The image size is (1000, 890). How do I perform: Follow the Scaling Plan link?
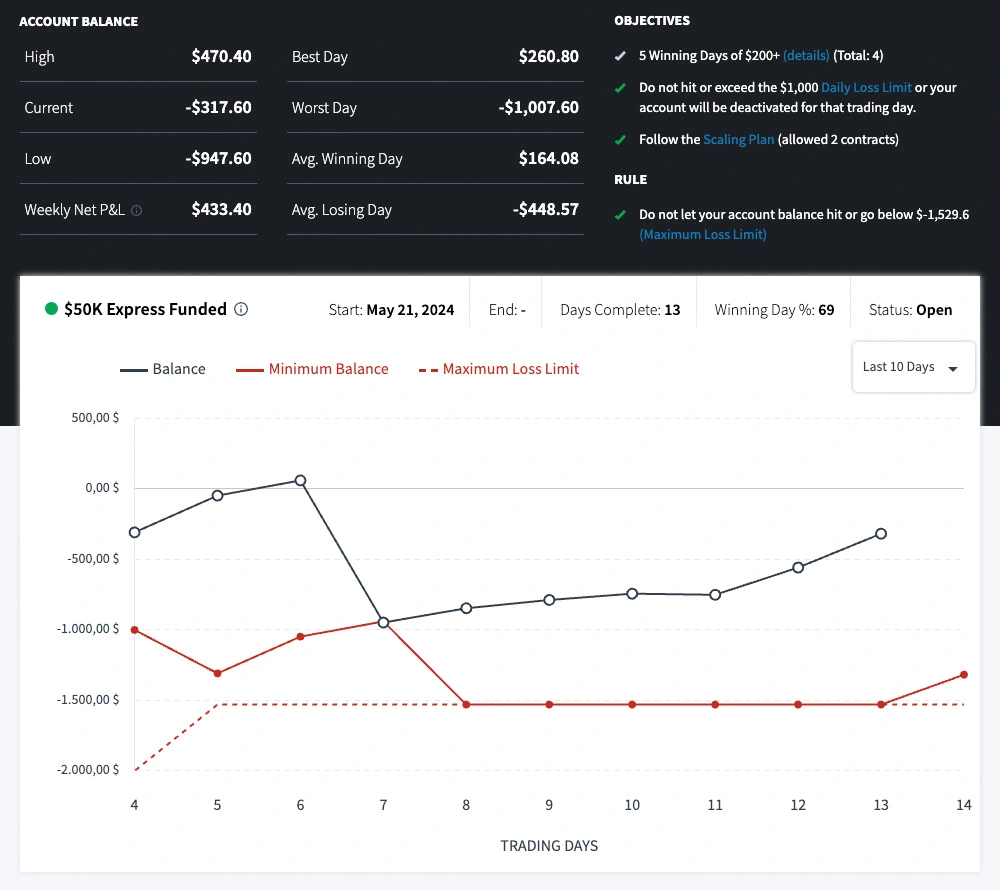click(738, 140)
